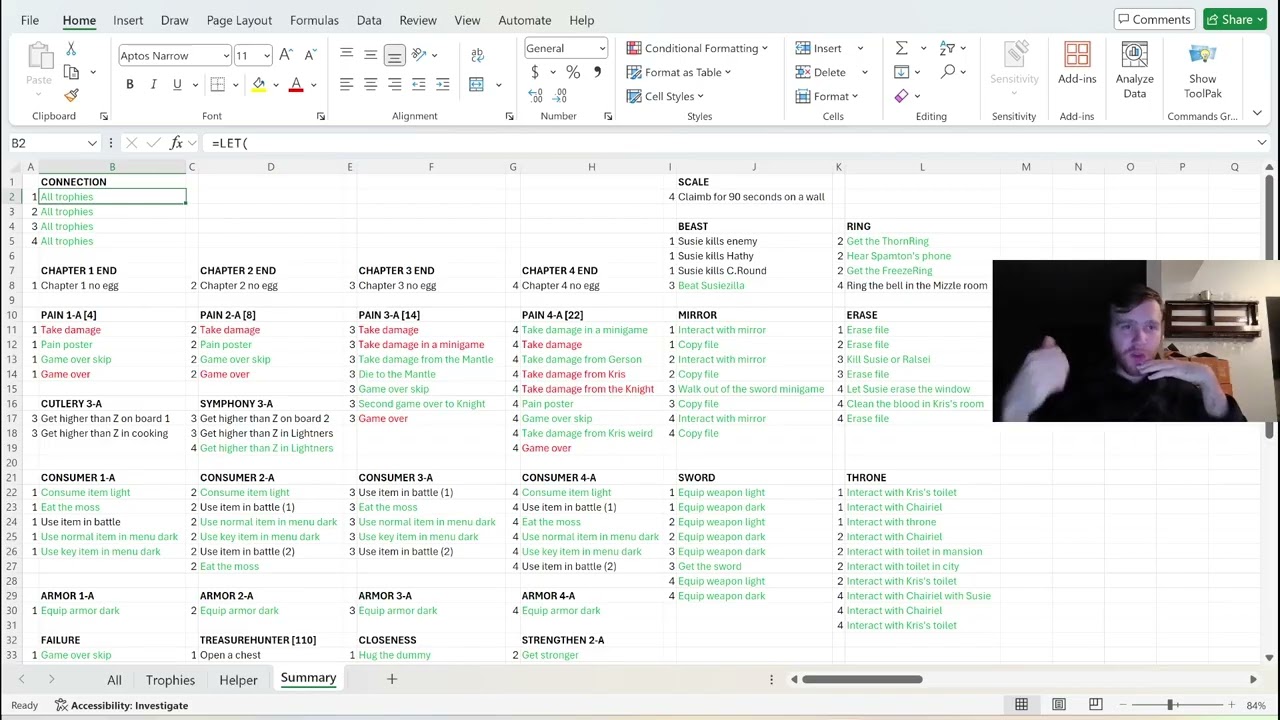The image size is (1280, 720).
Task: Switch to Page Break Preview icon
Action: (1096, 705)
